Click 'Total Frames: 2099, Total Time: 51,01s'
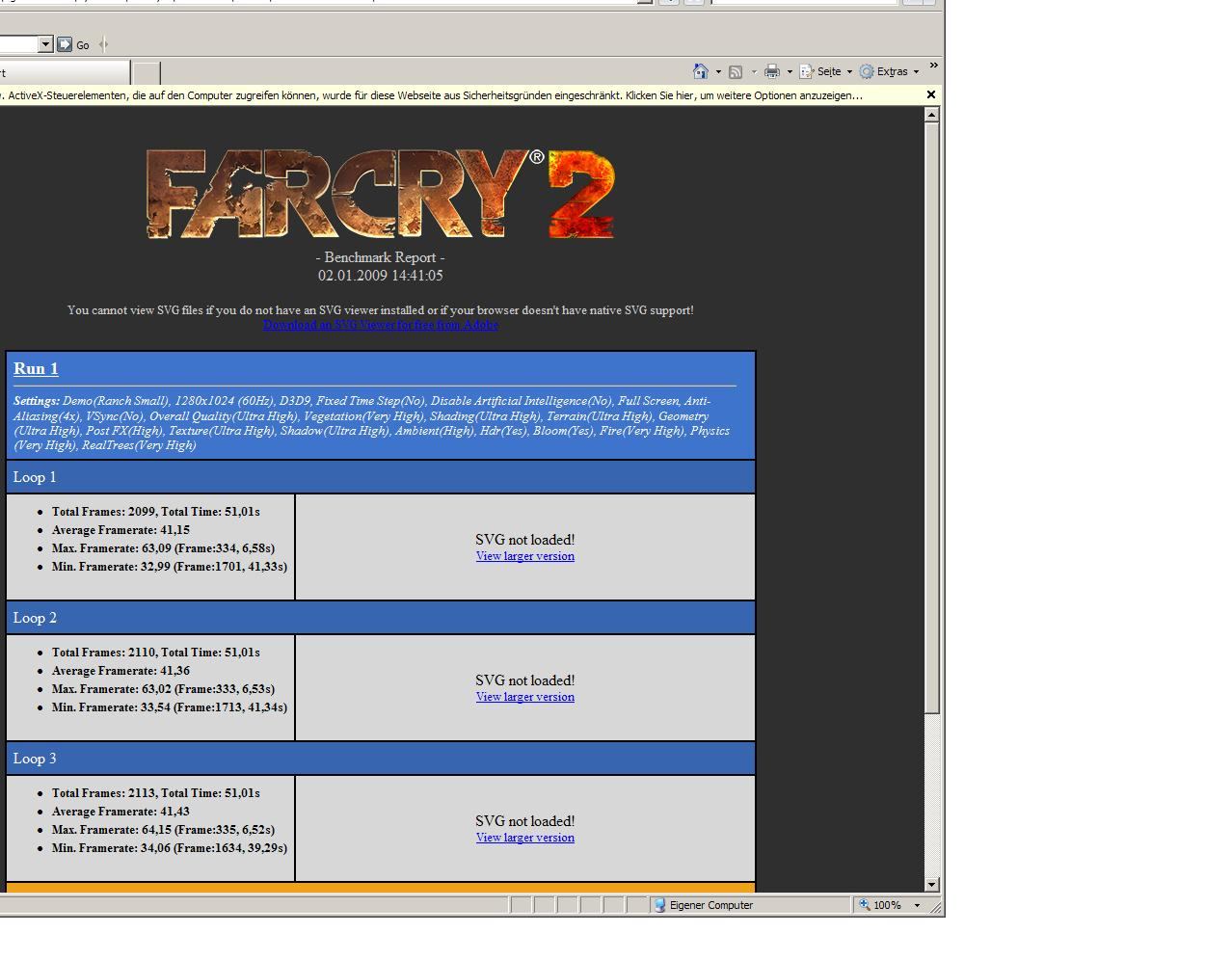Screen dimensions: 1232x960 pyautogui.click(x=156, y=512)
